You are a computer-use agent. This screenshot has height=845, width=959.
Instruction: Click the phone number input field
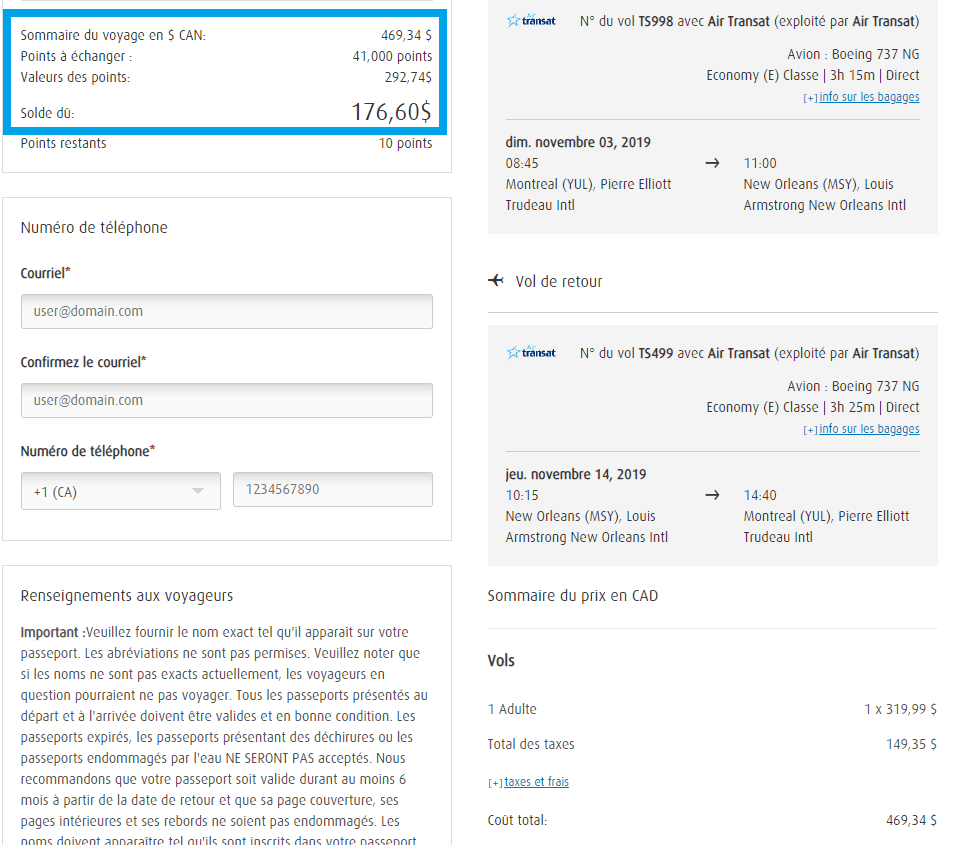click(332, 490)
